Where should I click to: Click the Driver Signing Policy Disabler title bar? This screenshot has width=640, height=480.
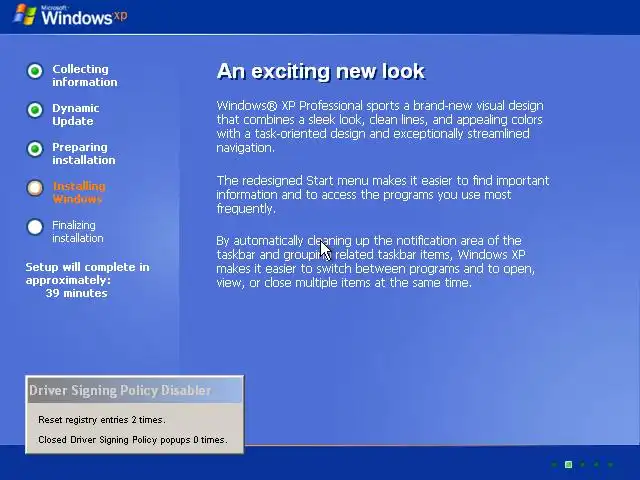tap(135, 390)
